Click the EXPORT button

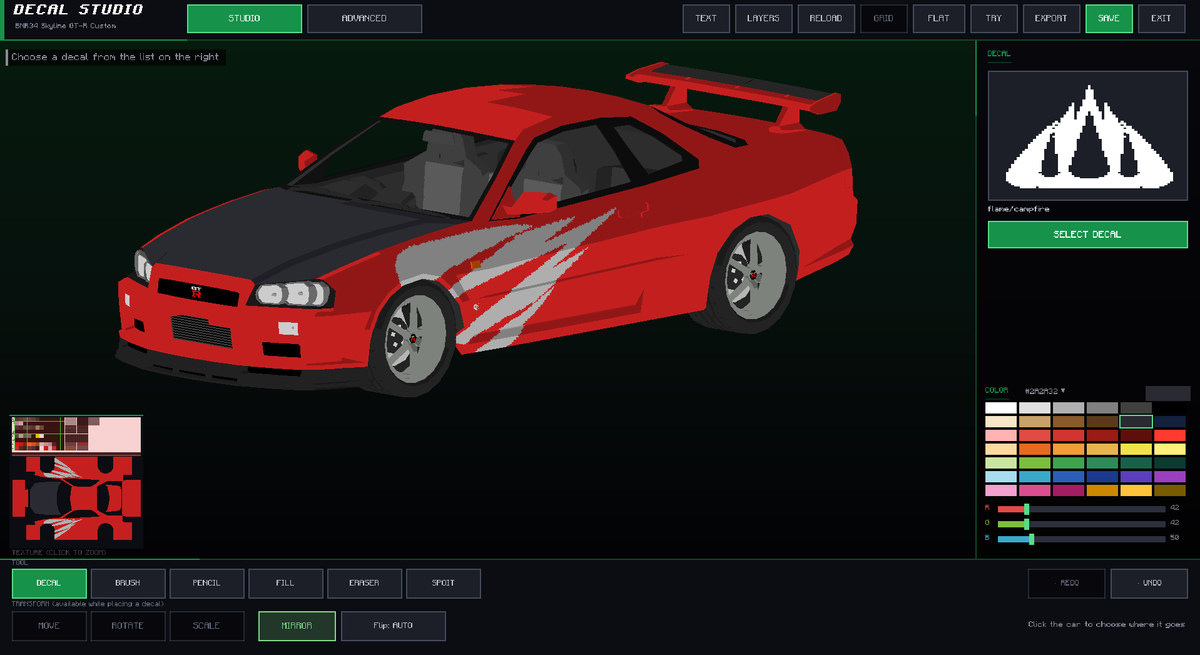click(1051, 18)
